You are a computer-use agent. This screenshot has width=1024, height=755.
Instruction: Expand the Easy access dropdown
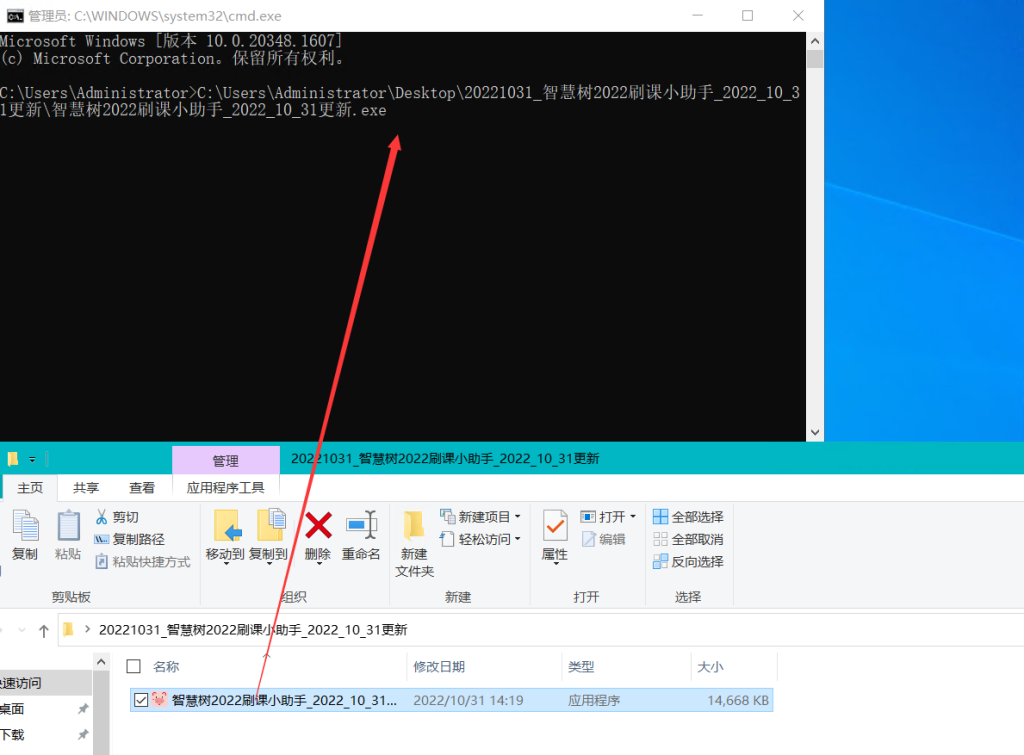coord(518,539)
